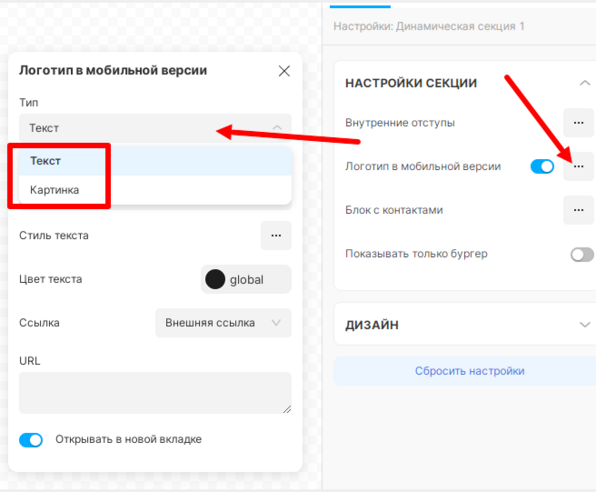Image resolution: width=596 pixels, height=492 pixels.
Task: Click the resize handle of the URL textarea
Action: pyautogui.click(x=287, y=409)
